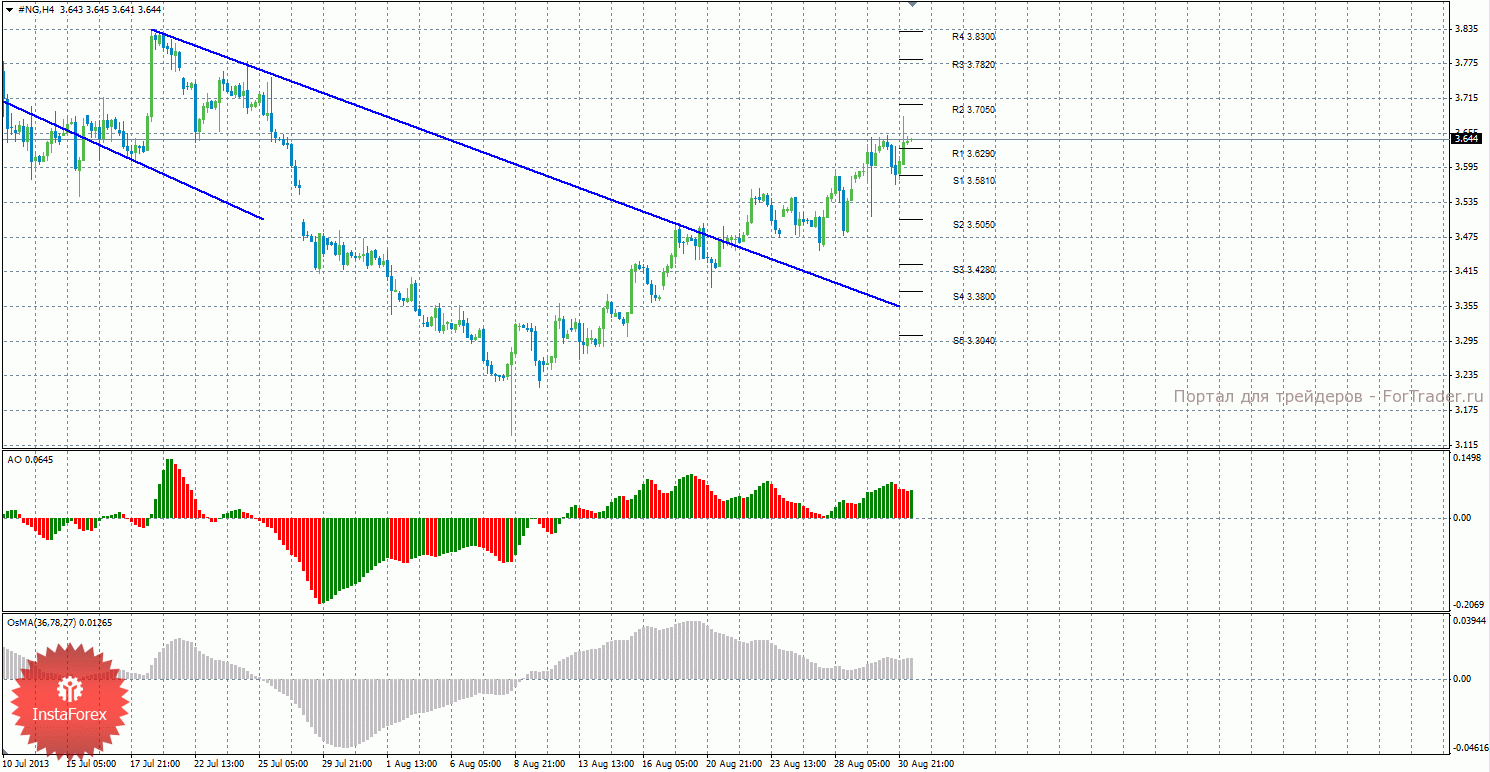Click the 6 Aug 05:00 time label
Screen dimensions: 1490x772
click(x=475, y=764)
